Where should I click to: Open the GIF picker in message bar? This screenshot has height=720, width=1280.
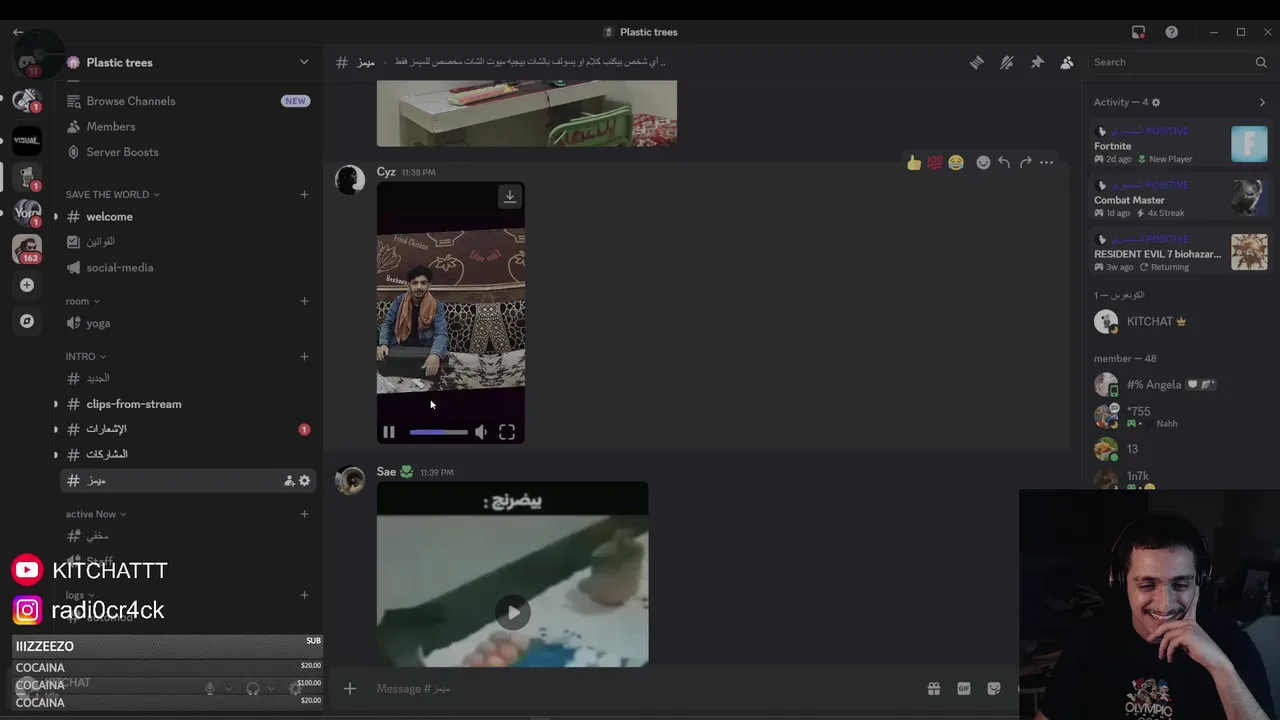tap(964, 688)
